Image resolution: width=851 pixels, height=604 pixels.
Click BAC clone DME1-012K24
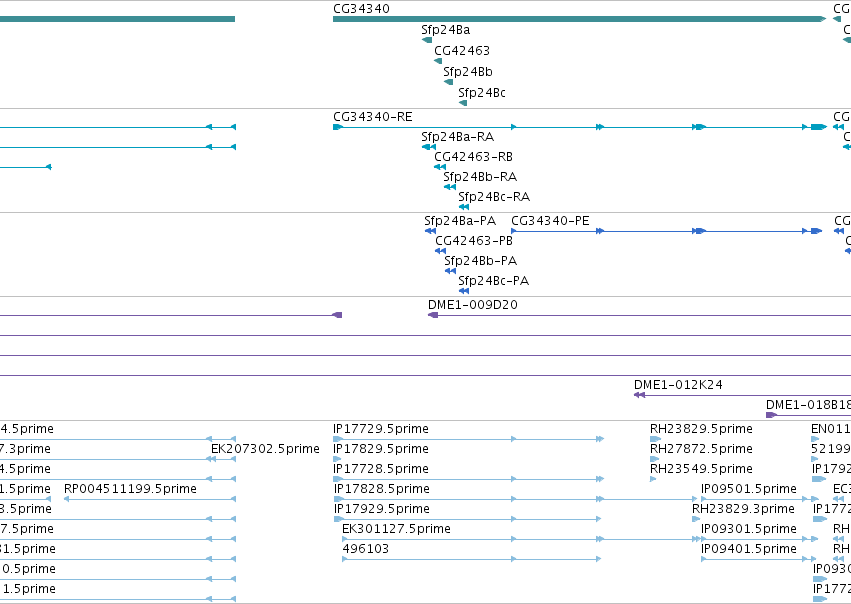pos(678,385)
